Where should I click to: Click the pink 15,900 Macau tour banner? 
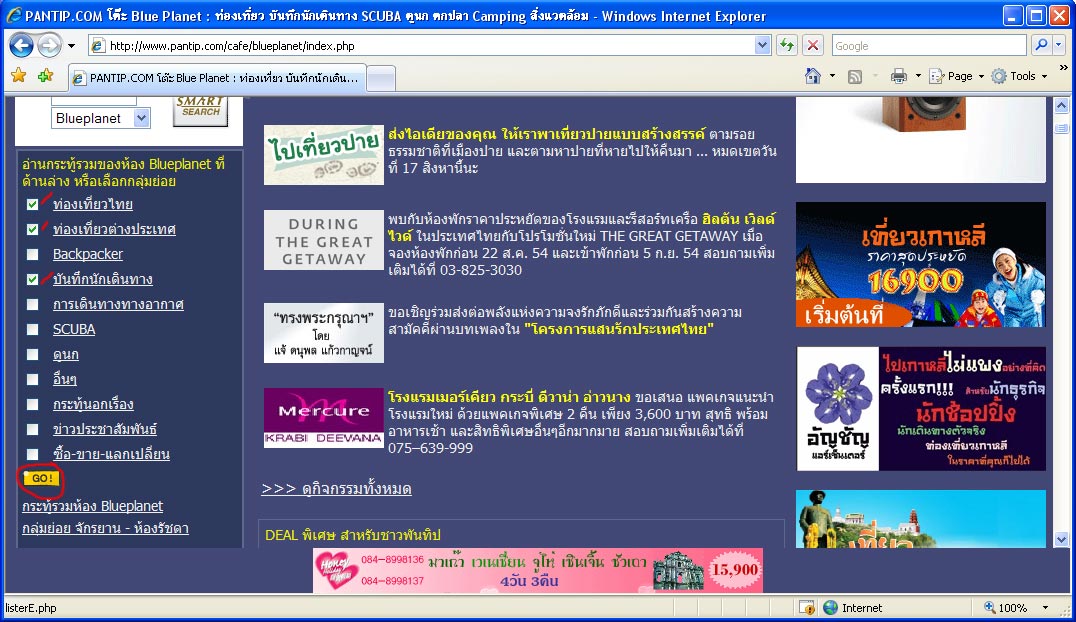(538, 571)
